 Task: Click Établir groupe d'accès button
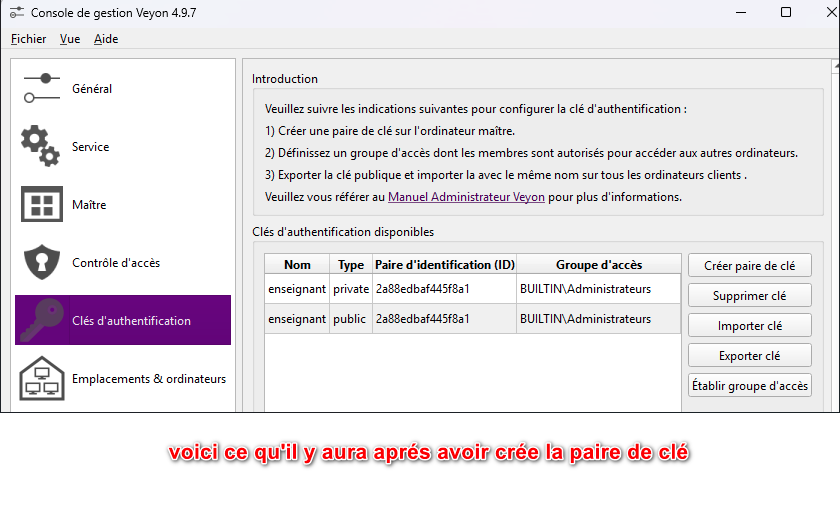point(749,386)
